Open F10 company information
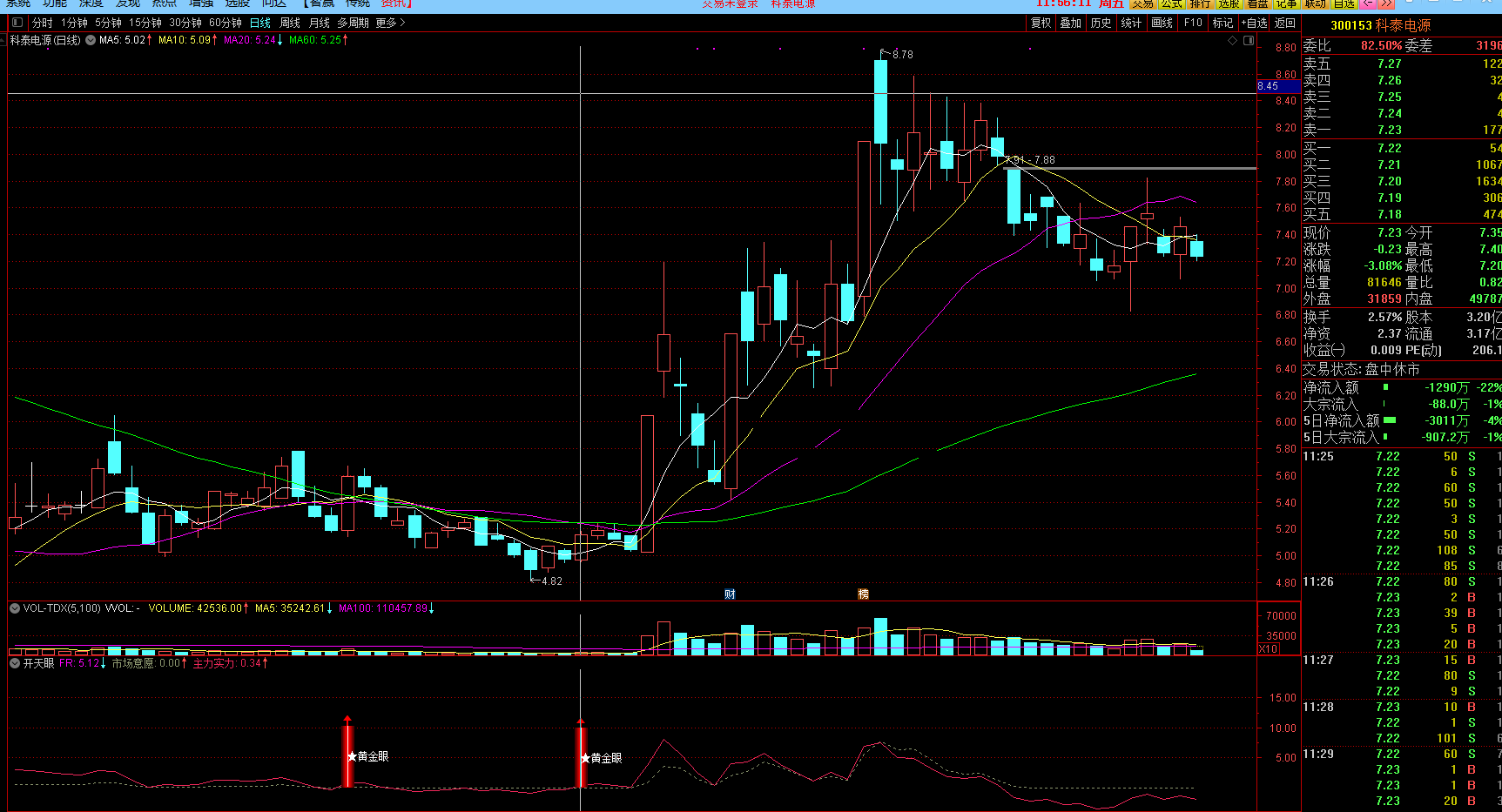The width and height of the screenshot is (1502, 812). point(1193,23)
